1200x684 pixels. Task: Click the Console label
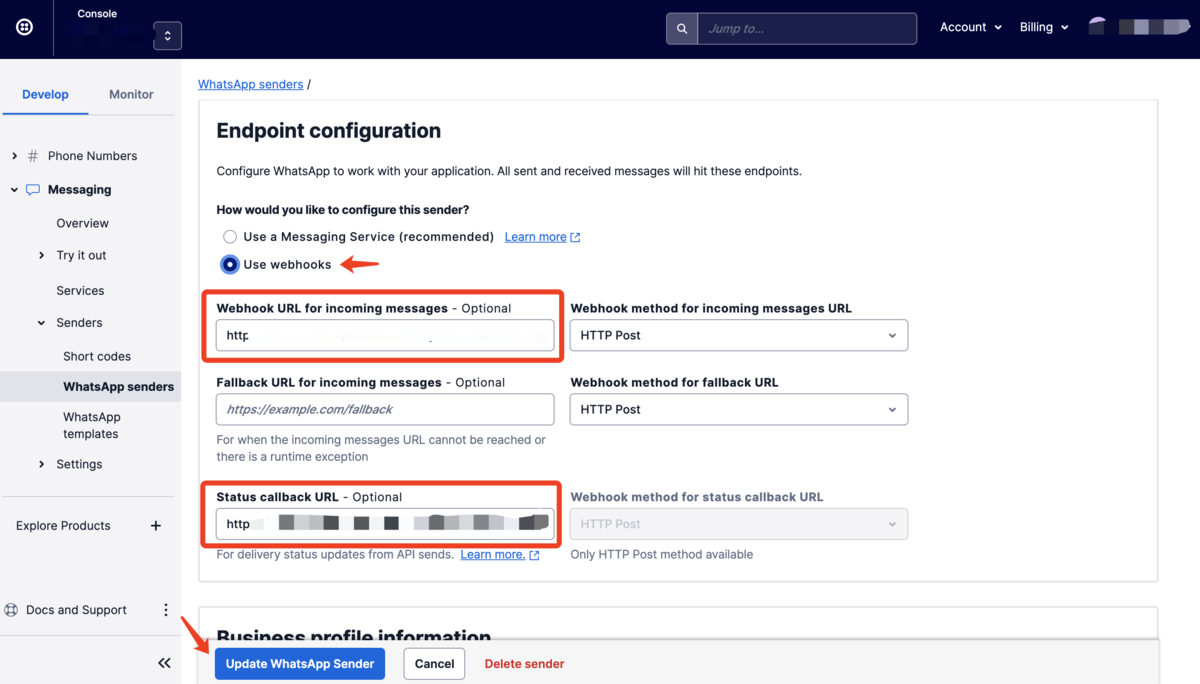pyautogui.click(x=97, y=14)
